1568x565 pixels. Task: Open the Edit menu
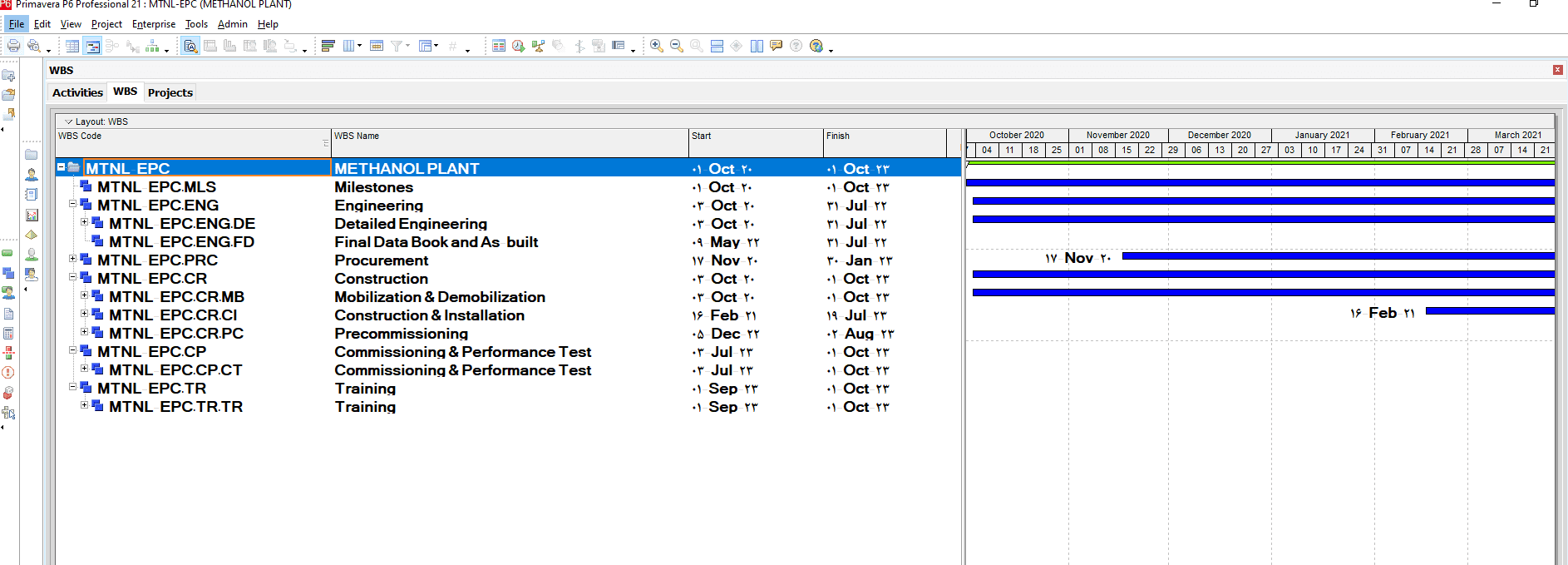pos(42,24)
